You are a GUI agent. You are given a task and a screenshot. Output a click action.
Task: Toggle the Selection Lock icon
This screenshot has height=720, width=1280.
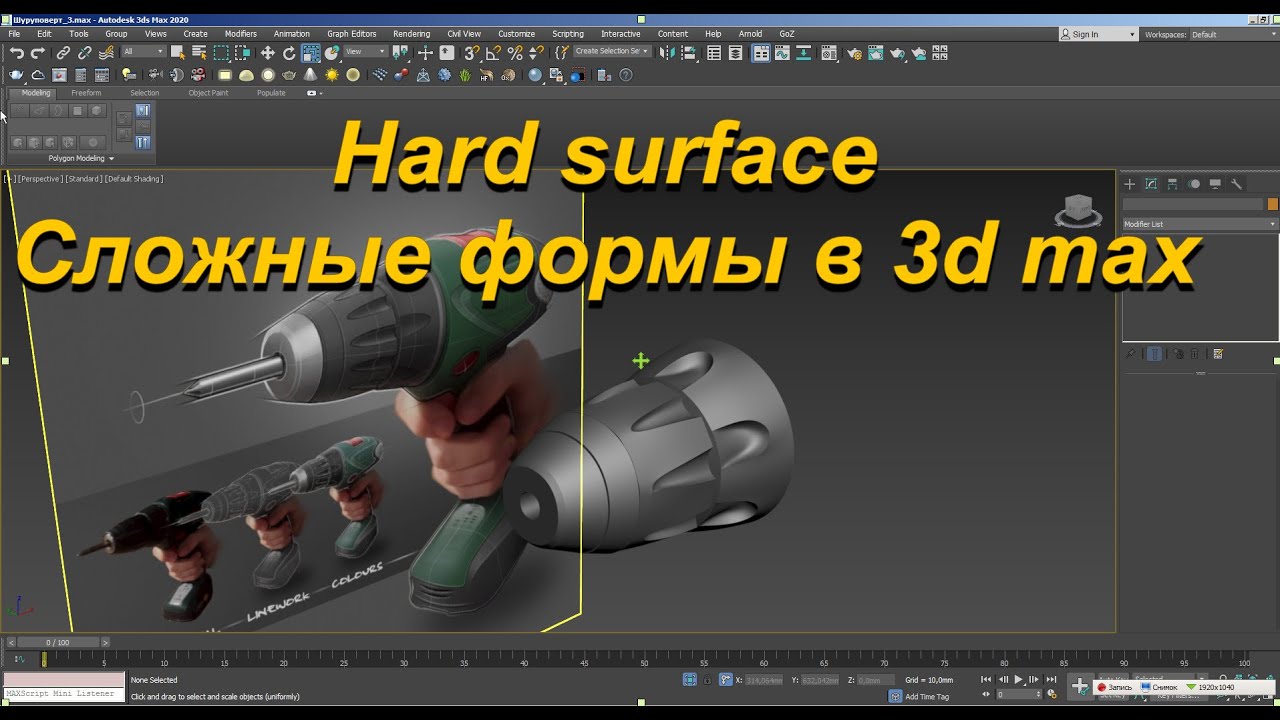707,679
